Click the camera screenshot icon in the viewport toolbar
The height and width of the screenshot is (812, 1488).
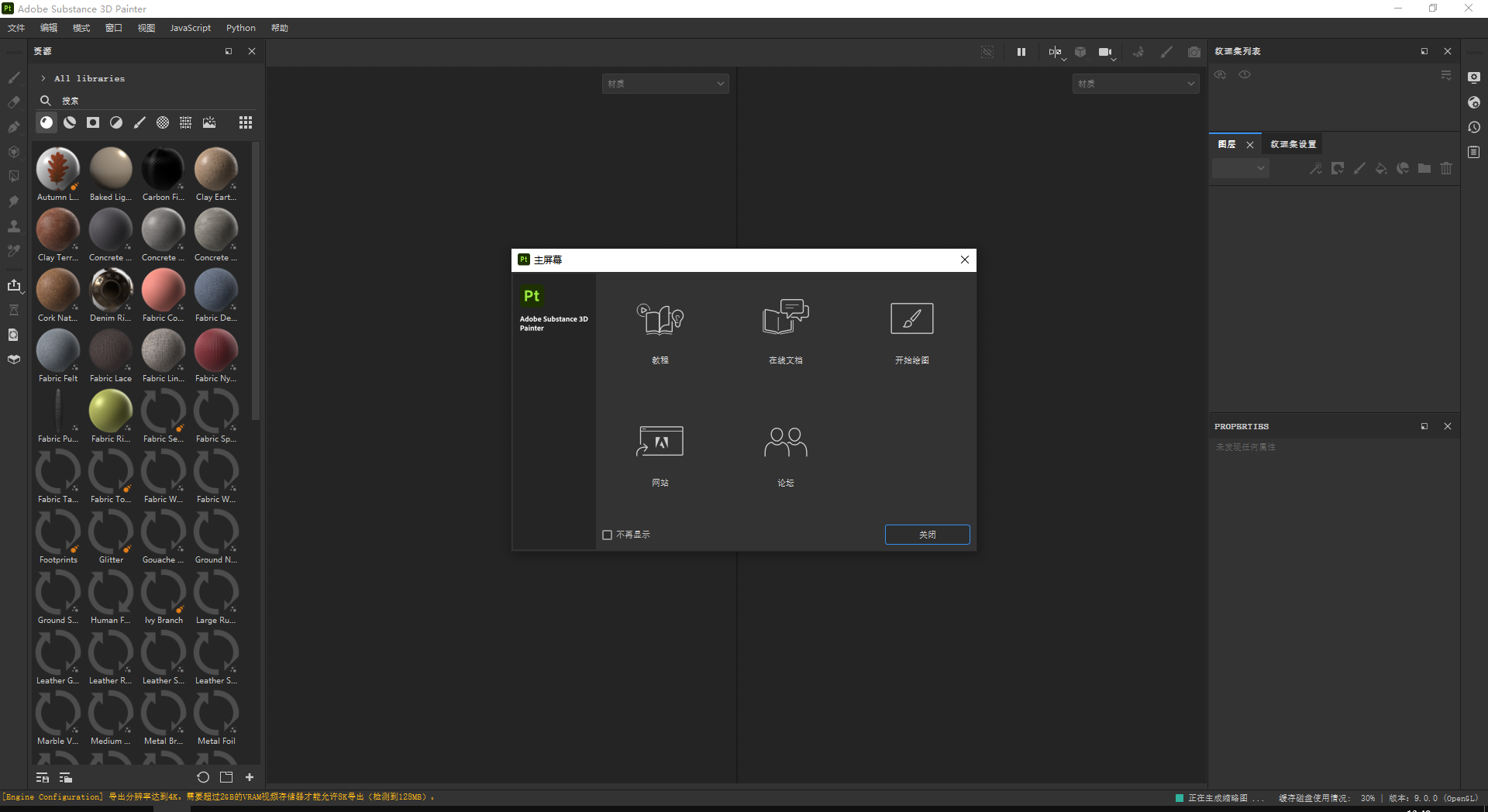click(1194, 52)
